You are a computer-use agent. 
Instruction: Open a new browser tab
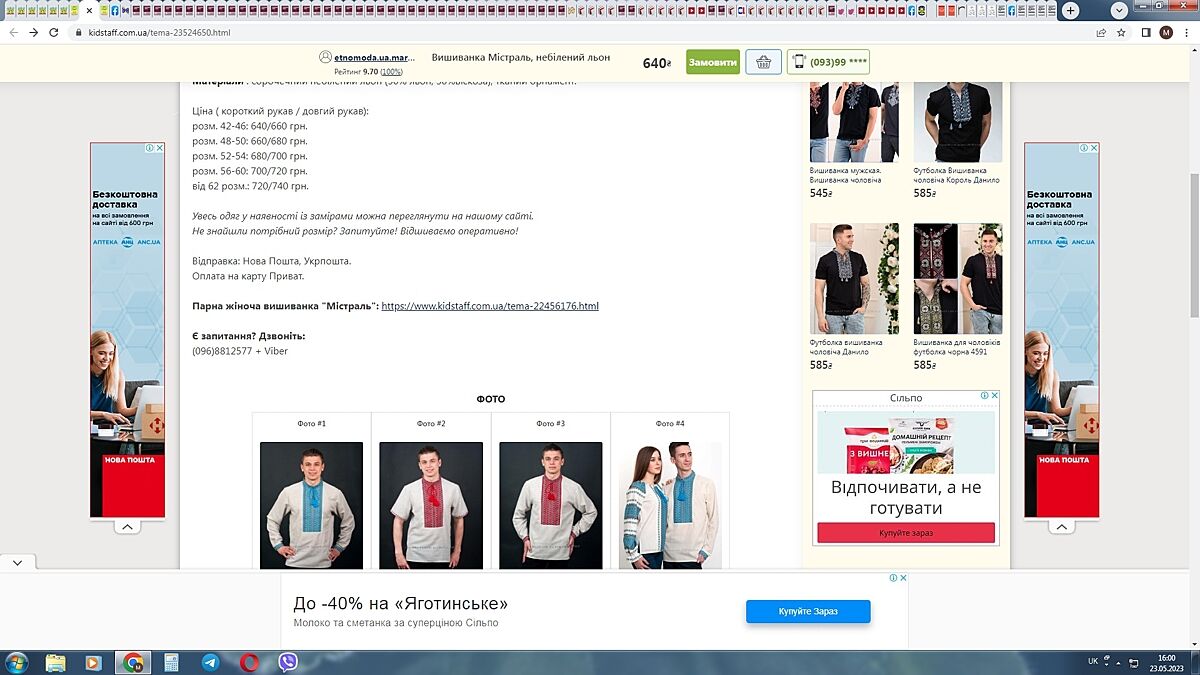pyautogui.click(x=1070, y=10)
